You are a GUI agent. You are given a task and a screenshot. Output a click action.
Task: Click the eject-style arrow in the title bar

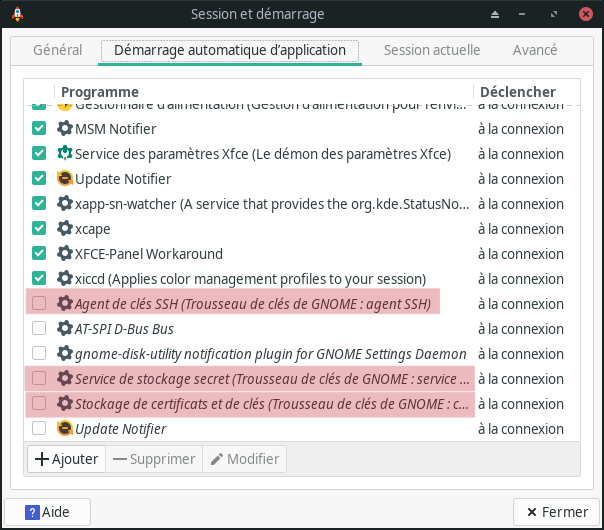(x=495, y=15)
